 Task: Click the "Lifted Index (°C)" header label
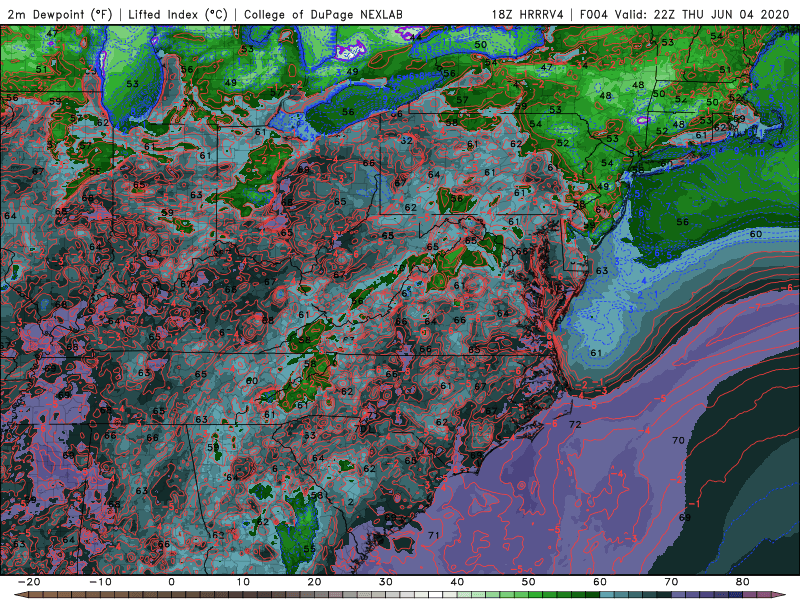pos(178,14)
